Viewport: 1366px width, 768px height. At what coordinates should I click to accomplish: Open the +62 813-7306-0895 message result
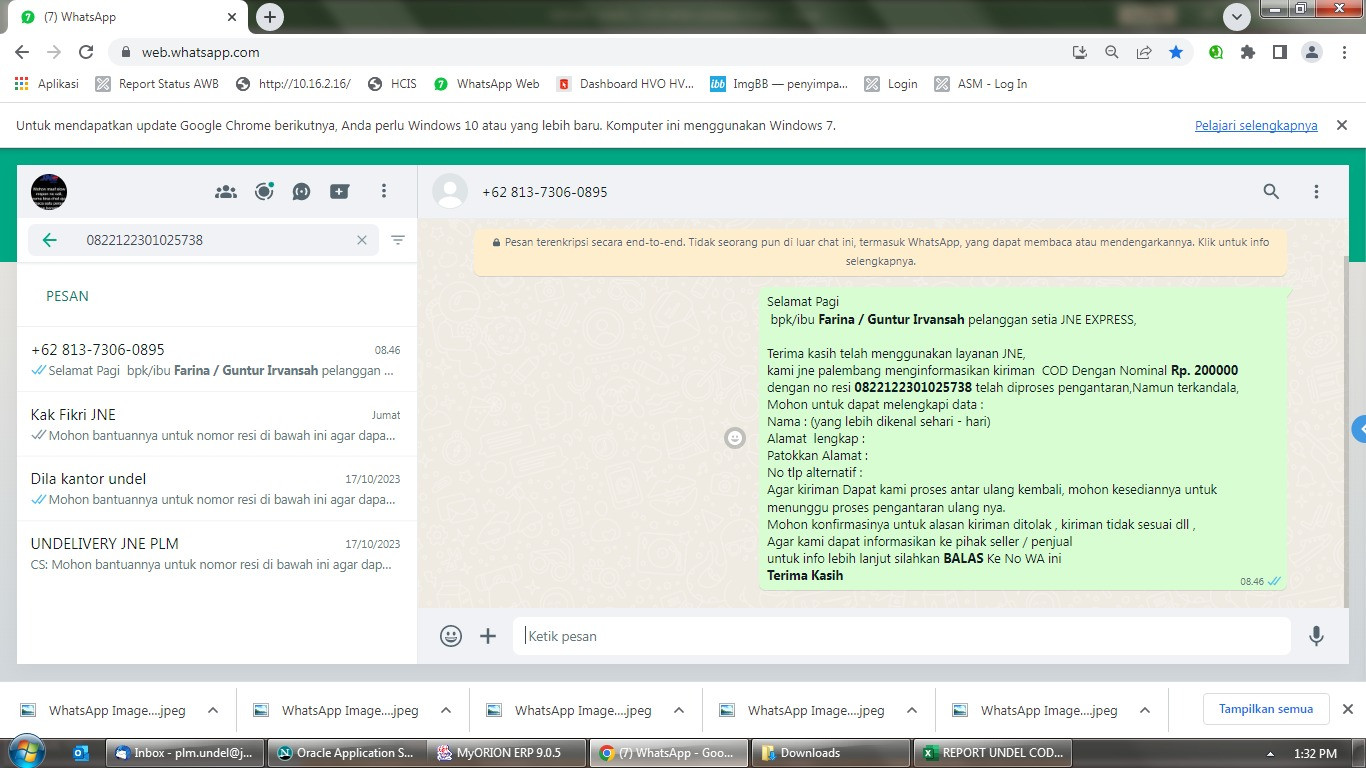[x=216, y=360]
